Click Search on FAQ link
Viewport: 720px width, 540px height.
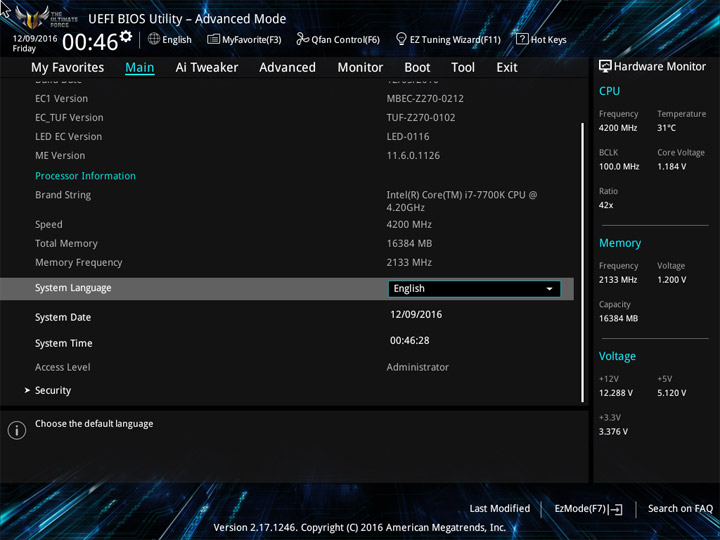coord(680,508)
